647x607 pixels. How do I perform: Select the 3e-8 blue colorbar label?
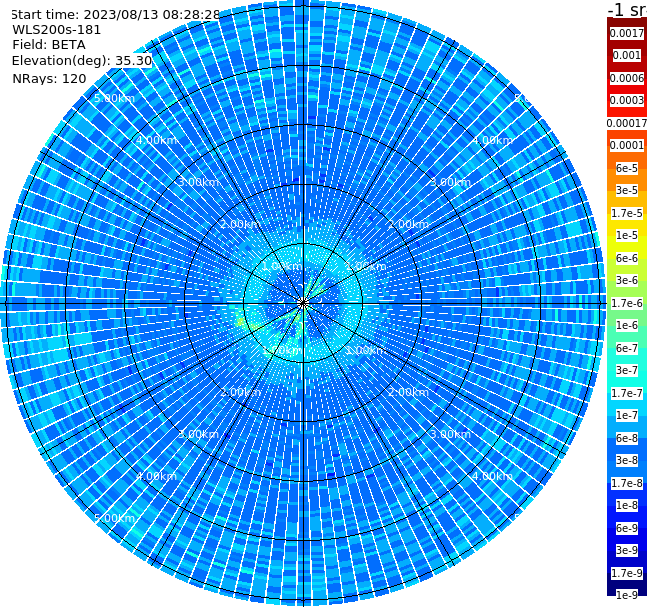click(x=627, y=461)
